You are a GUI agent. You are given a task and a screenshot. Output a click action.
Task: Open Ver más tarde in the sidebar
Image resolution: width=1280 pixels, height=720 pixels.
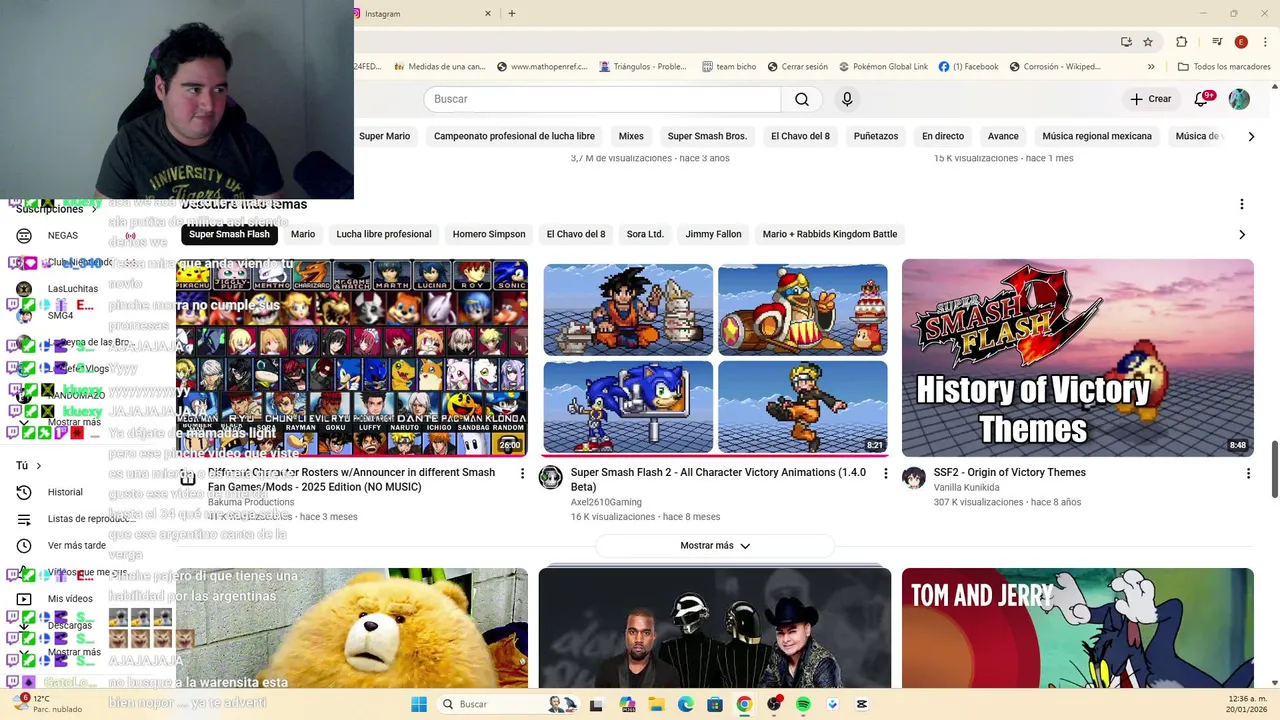coord(76,545)
